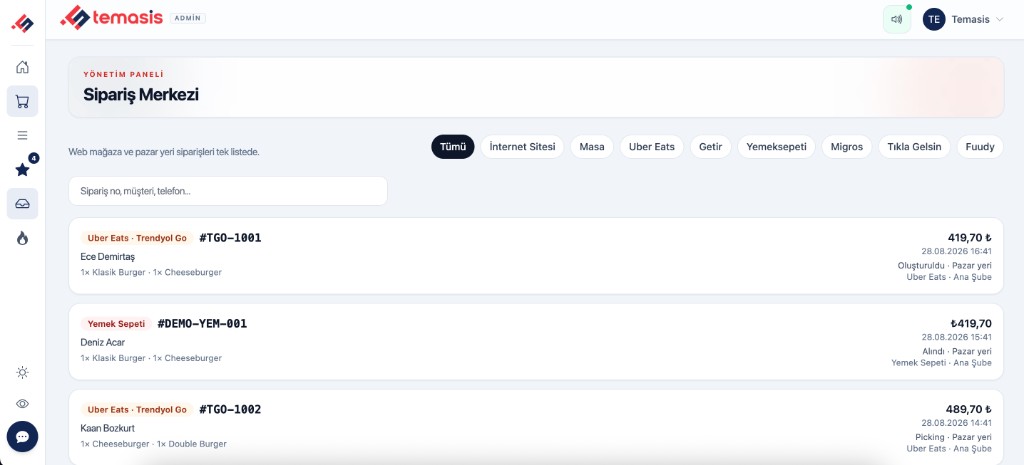Click Uber Eats · Trendyol Go badge on #TGO-1001
Viewport: 1024px width, 465px height.
pos(137,238)
